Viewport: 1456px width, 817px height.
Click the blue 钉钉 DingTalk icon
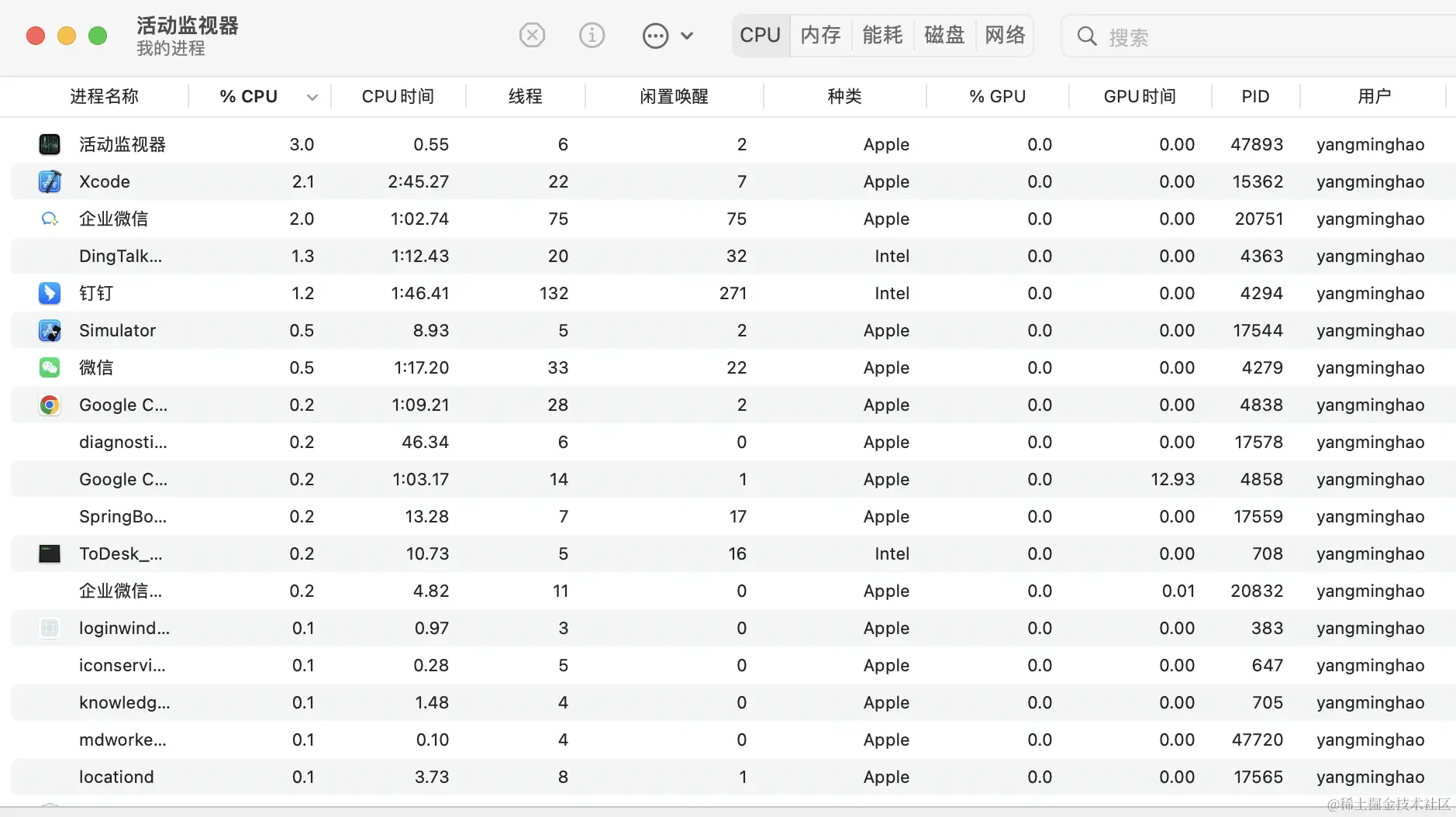[x=50, y=294]
